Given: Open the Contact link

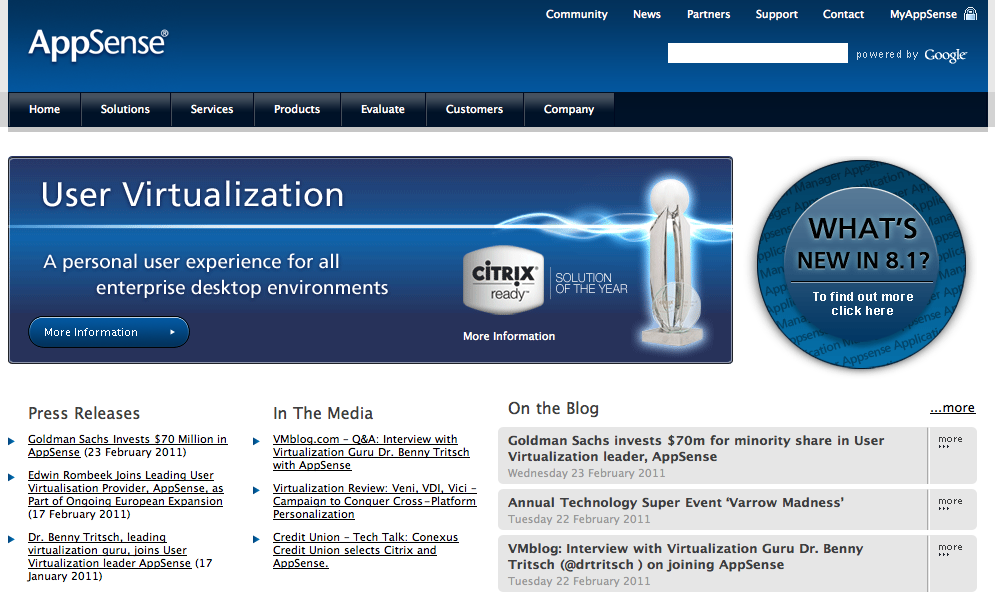Looking at the screenshot, I should coord(843,14).
